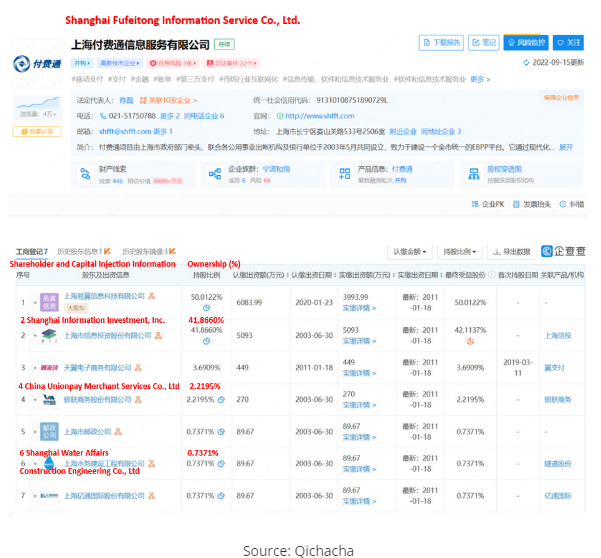Click 企业PK compare tool

pyautogui.click(x=488, y=204)
